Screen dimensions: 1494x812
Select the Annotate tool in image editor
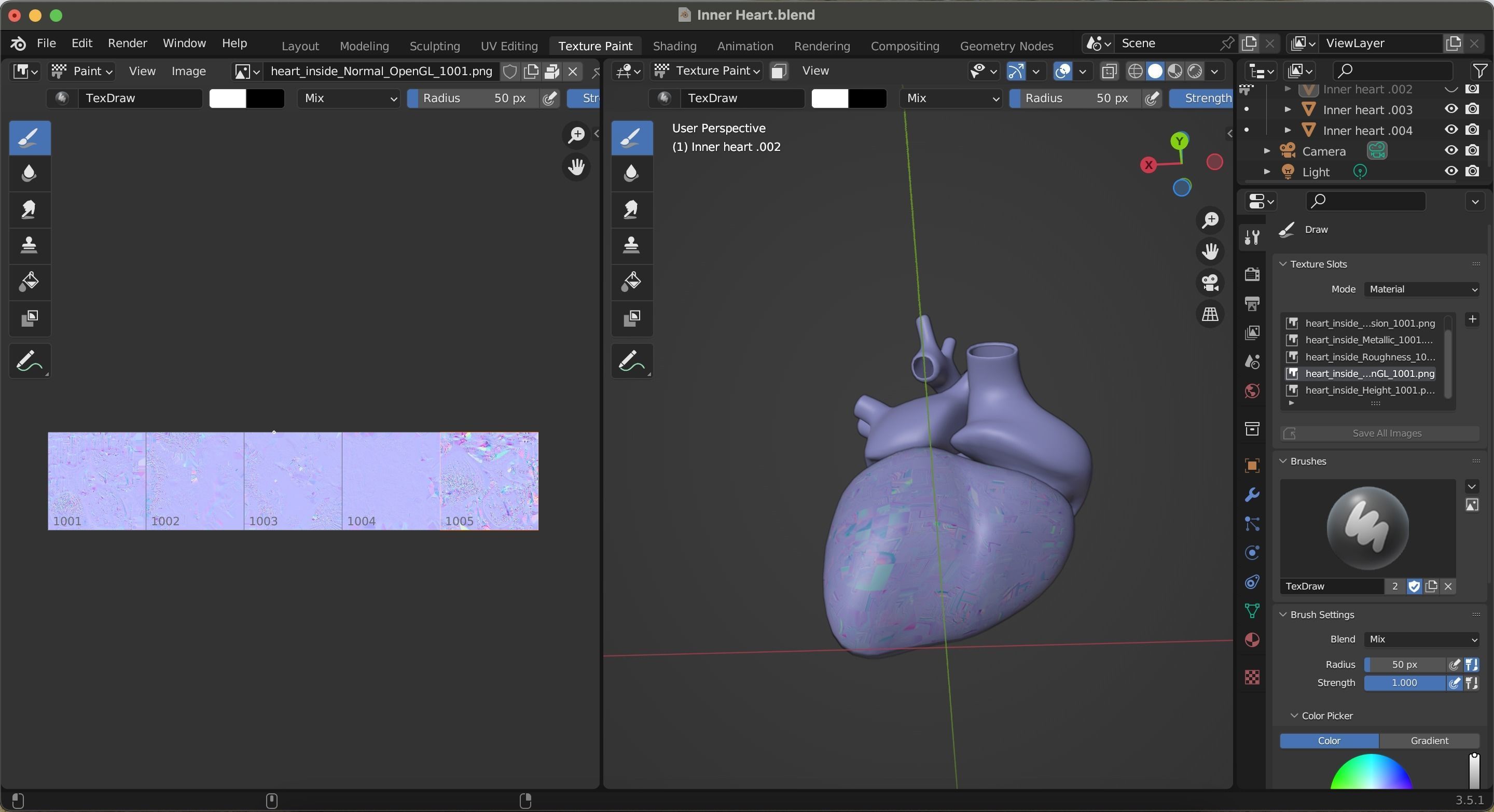click(x=30, y=361)
